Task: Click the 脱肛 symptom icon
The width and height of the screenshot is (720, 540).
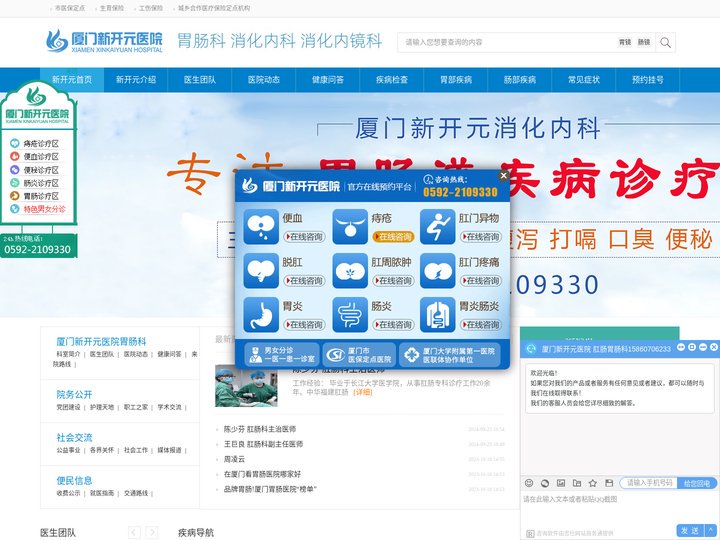Action: pos(261,271)
